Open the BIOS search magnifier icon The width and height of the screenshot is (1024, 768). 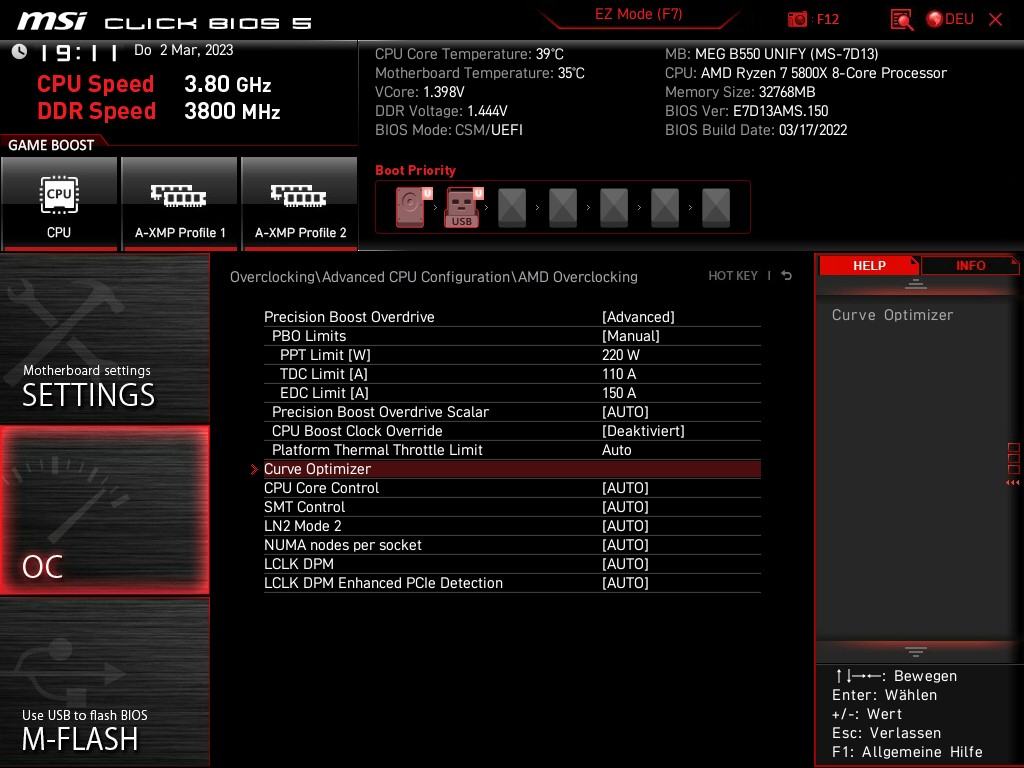tap(901, 20)
